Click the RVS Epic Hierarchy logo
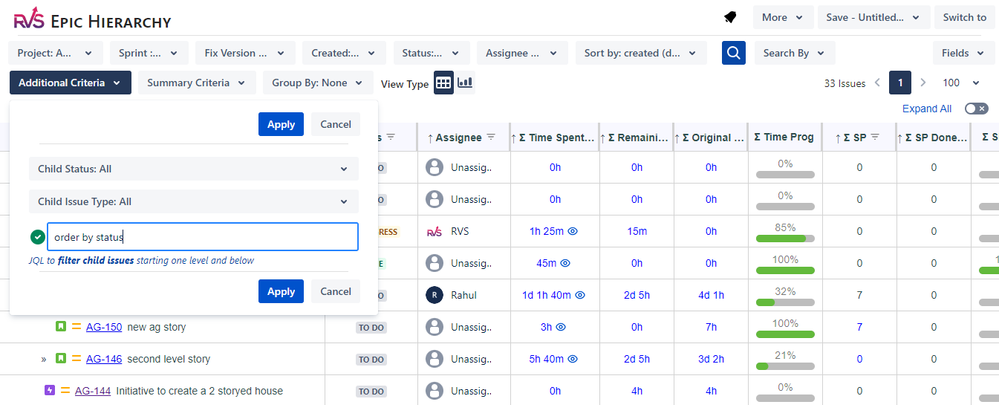Viewport: 999px width, 405px height. tap(92, 20)
